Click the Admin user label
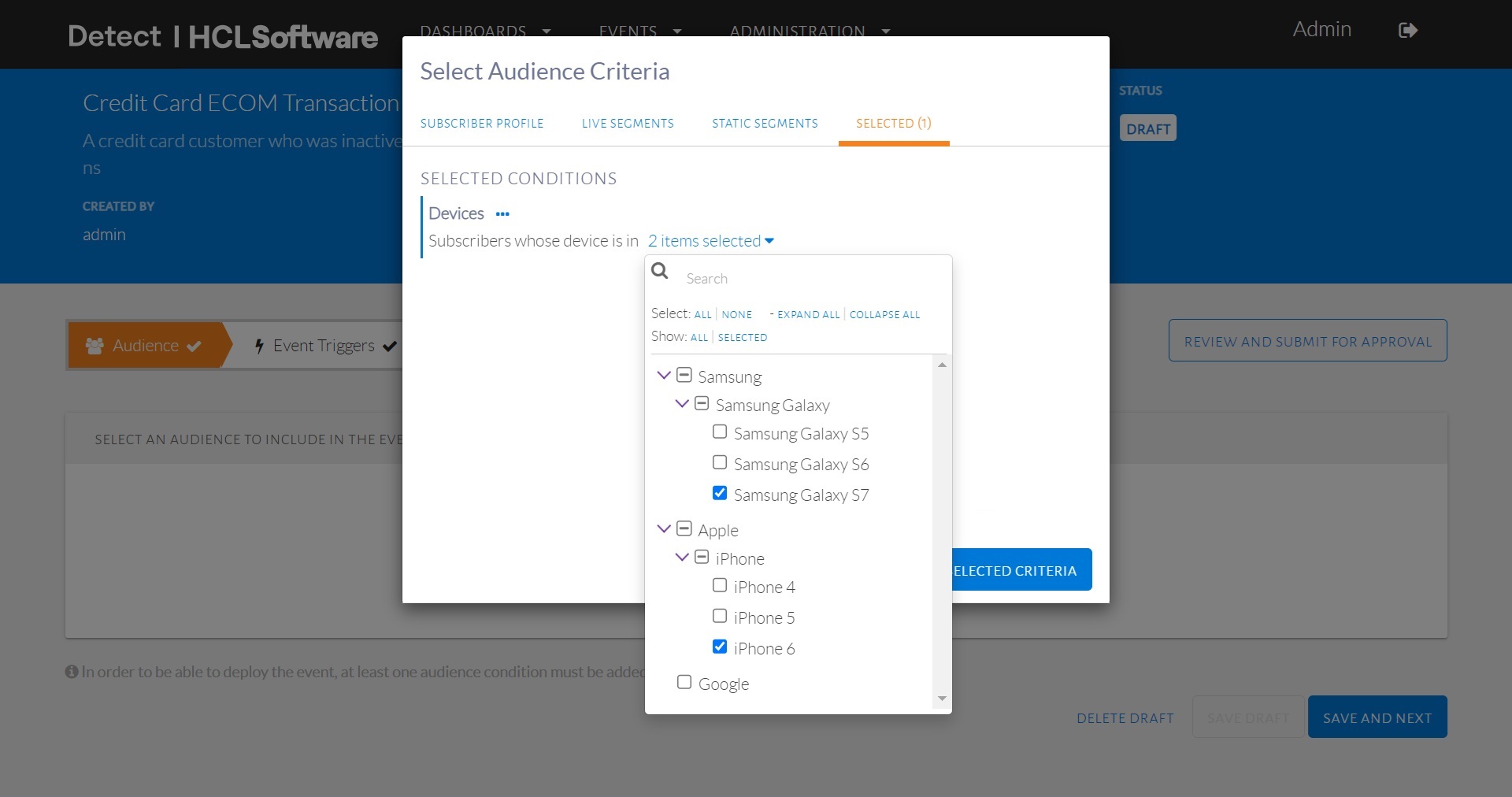This screenshot has height=797, width=1512. pos(1322,29)
